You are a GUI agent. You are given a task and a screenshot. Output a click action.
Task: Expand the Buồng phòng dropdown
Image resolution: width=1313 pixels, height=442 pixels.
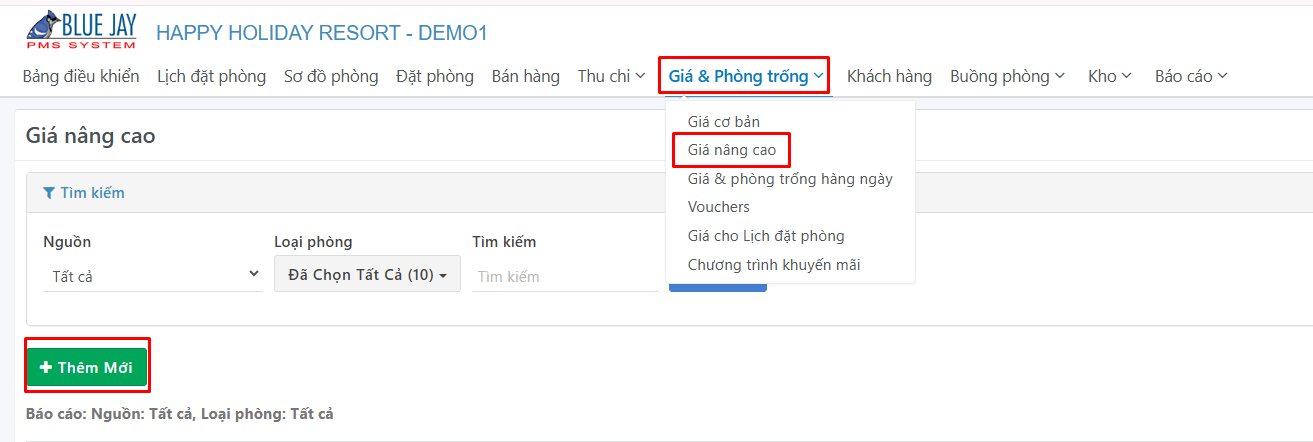(1008, 76)
